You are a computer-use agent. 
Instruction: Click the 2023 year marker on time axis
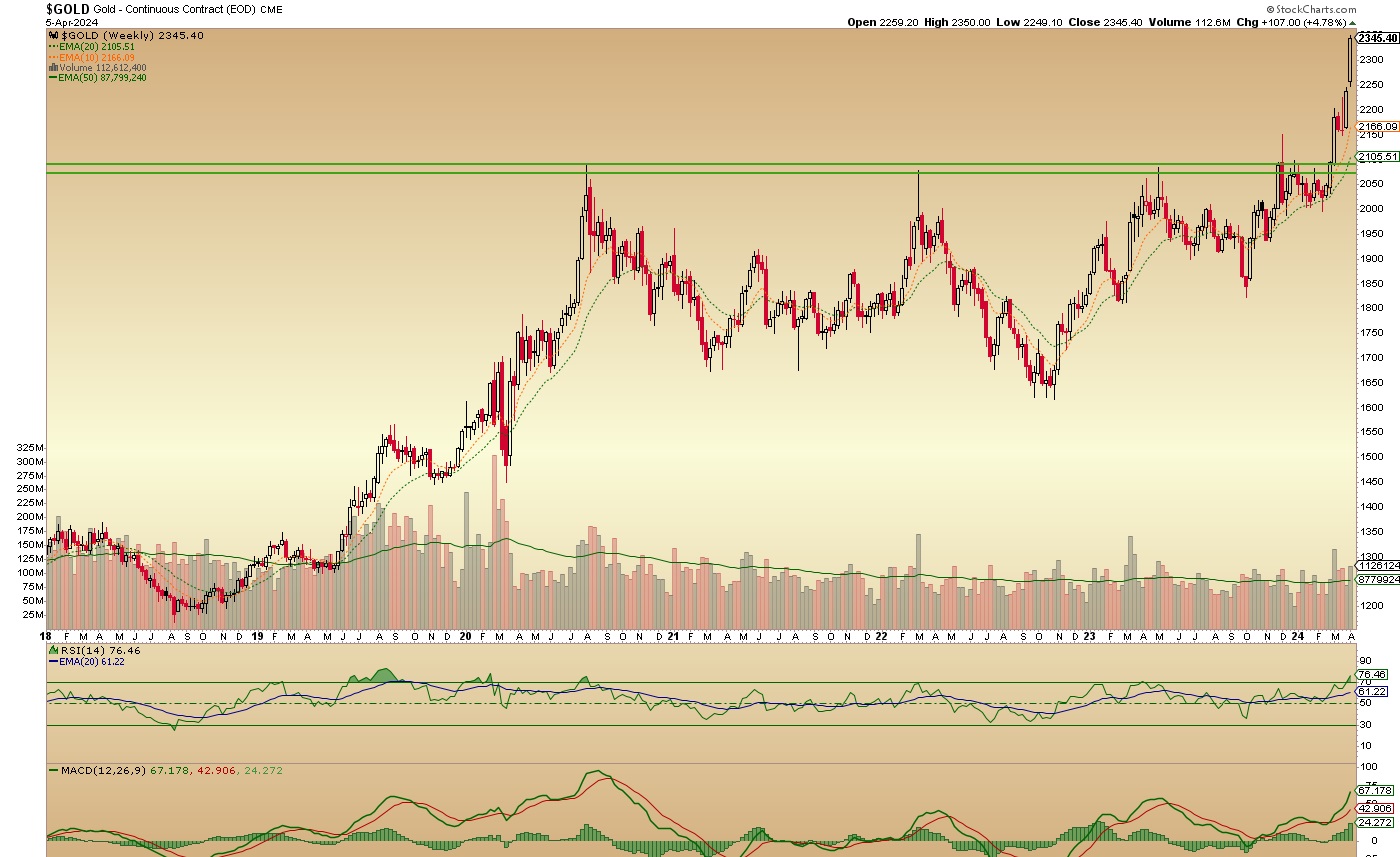pos(1089,636)
